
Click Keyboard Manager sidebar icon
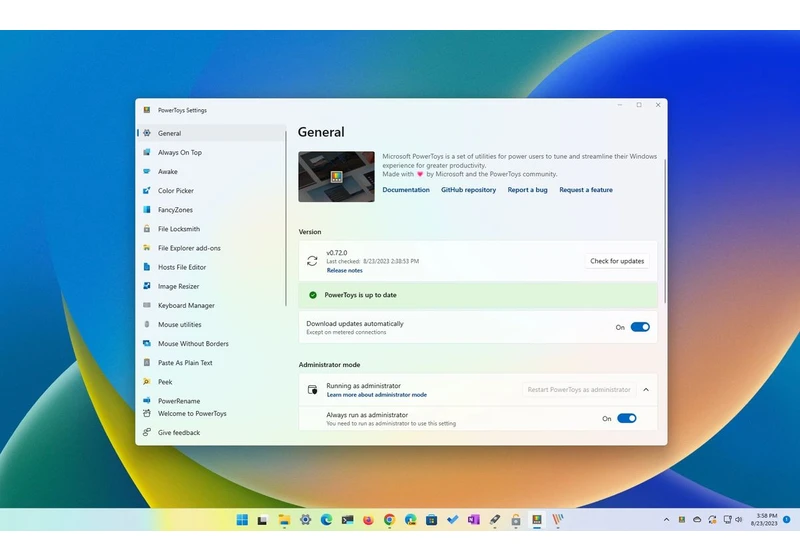pyautogui.click(x=147, y=305)
